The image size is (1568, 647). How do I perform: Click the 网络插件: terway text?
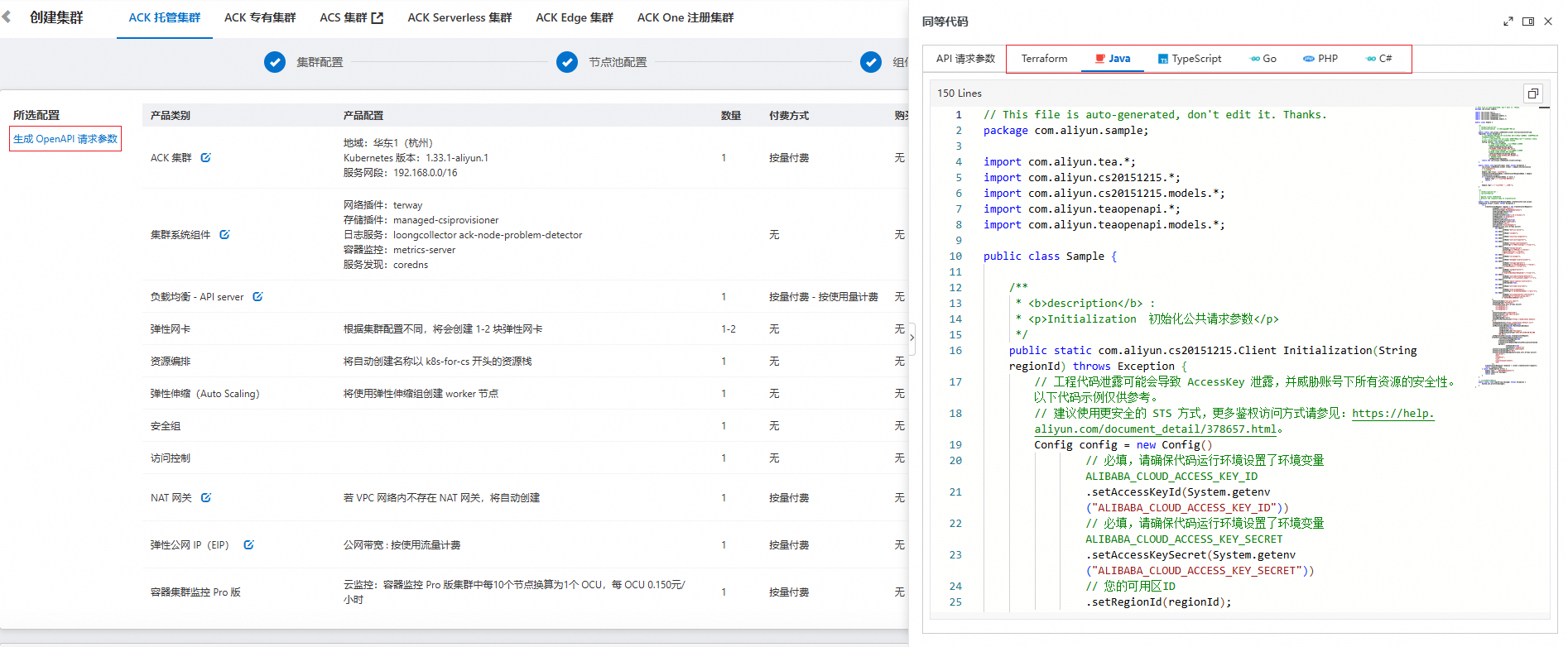pos(382,205)
